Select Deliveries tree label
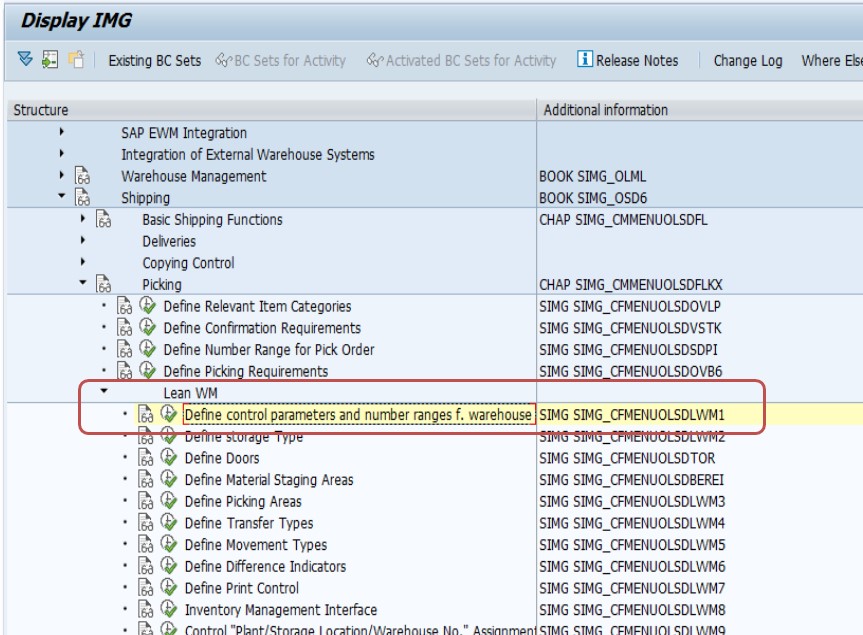 coord(169,241)
